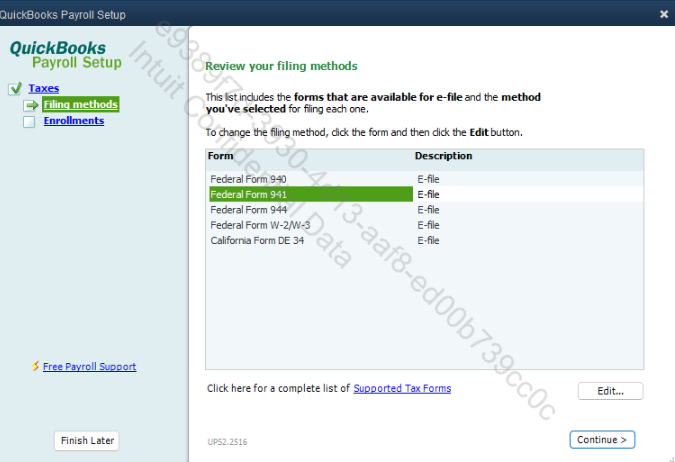This screenshot has height=462, width=675.
Task: Select the highlighted Federal Form 941 row
Action: pos(424,195)
